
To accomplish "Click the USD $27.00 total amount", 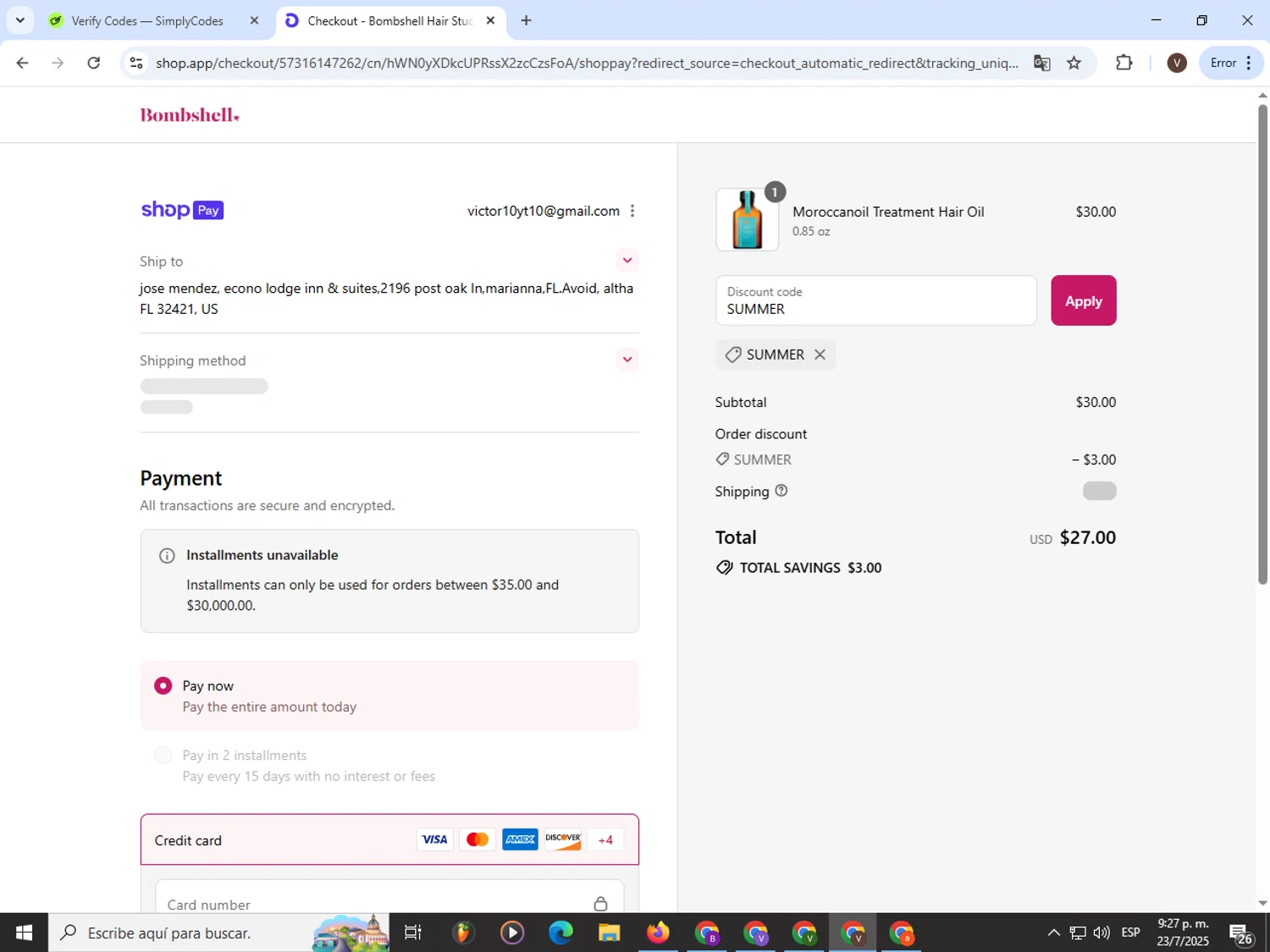I will pos(1073,537).
